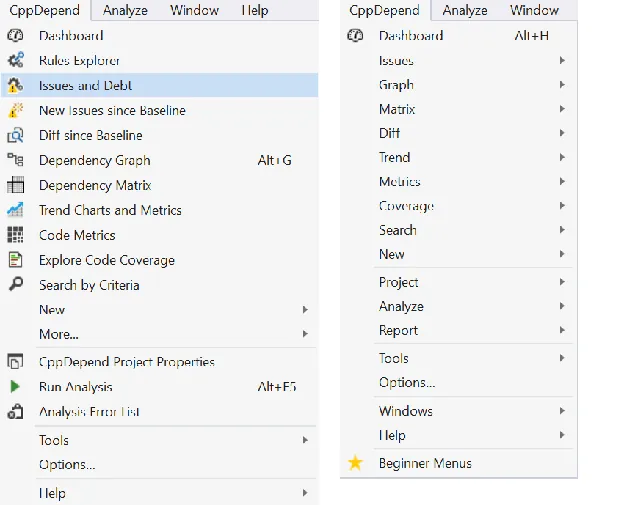Screen dimensions: 624x505
Task: Click the Search by Criteria magnifier icon
Action: [15, 285]
